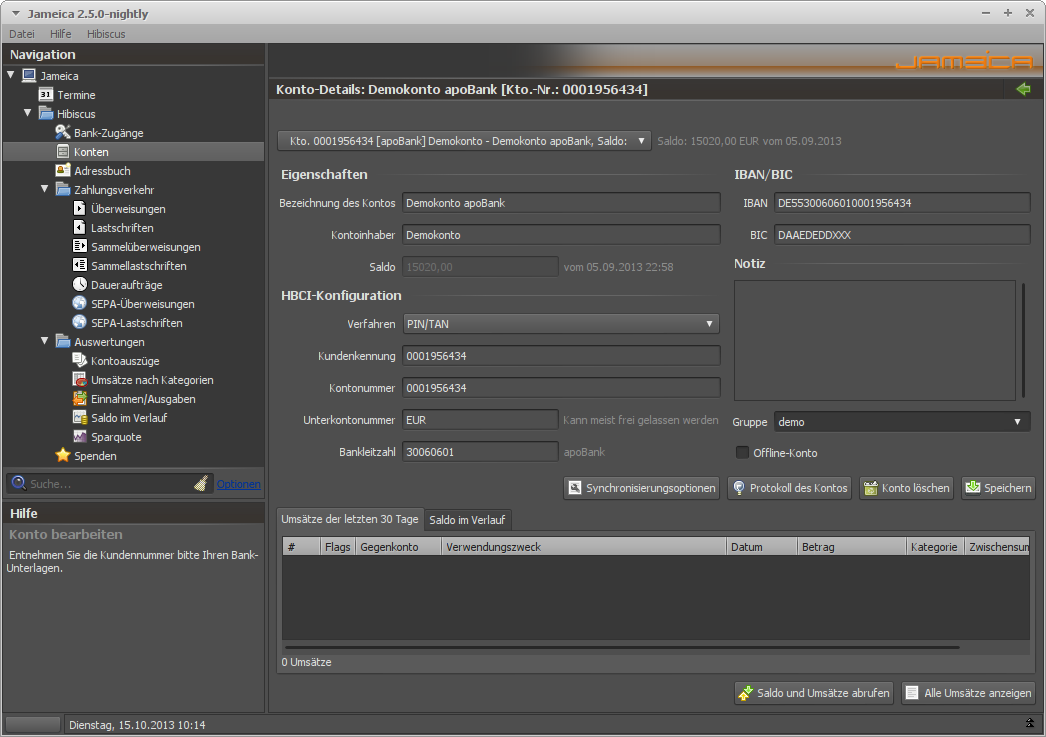Collapse the Hibiscus tree node
The height and width of the screenshot is (737, 1046).
[x=27, y=113]
